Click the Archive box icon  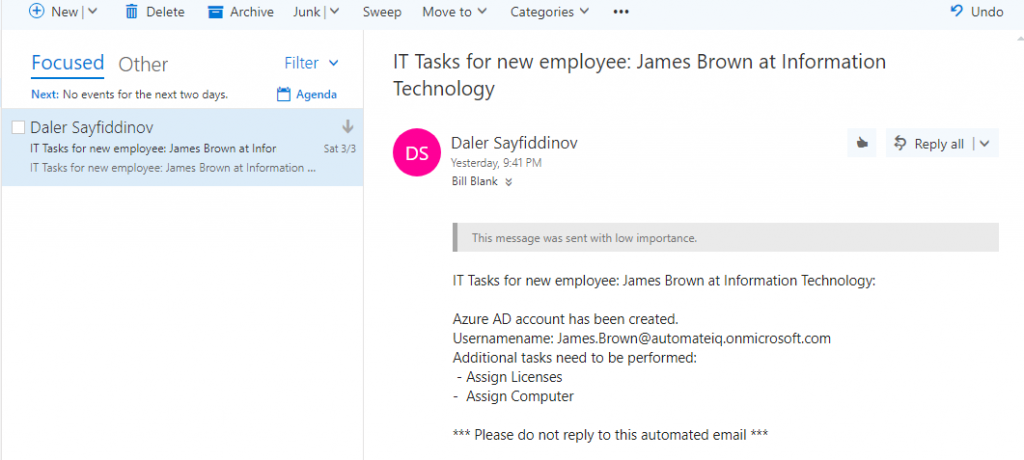pos(215,12)
